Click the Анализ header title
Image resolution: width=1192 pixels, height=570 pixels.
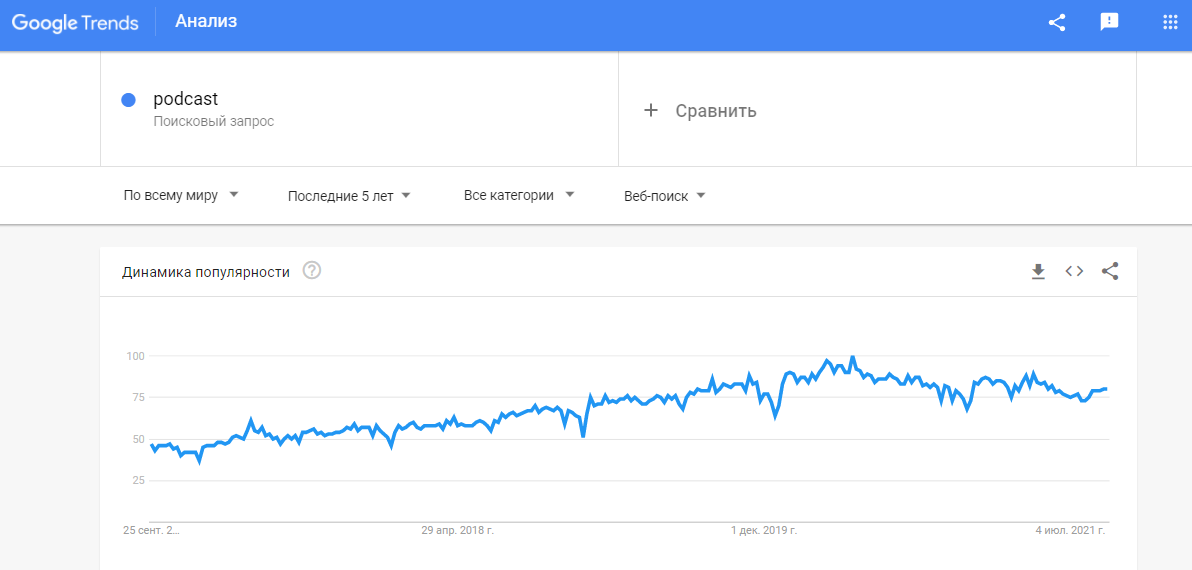[206, 21]
